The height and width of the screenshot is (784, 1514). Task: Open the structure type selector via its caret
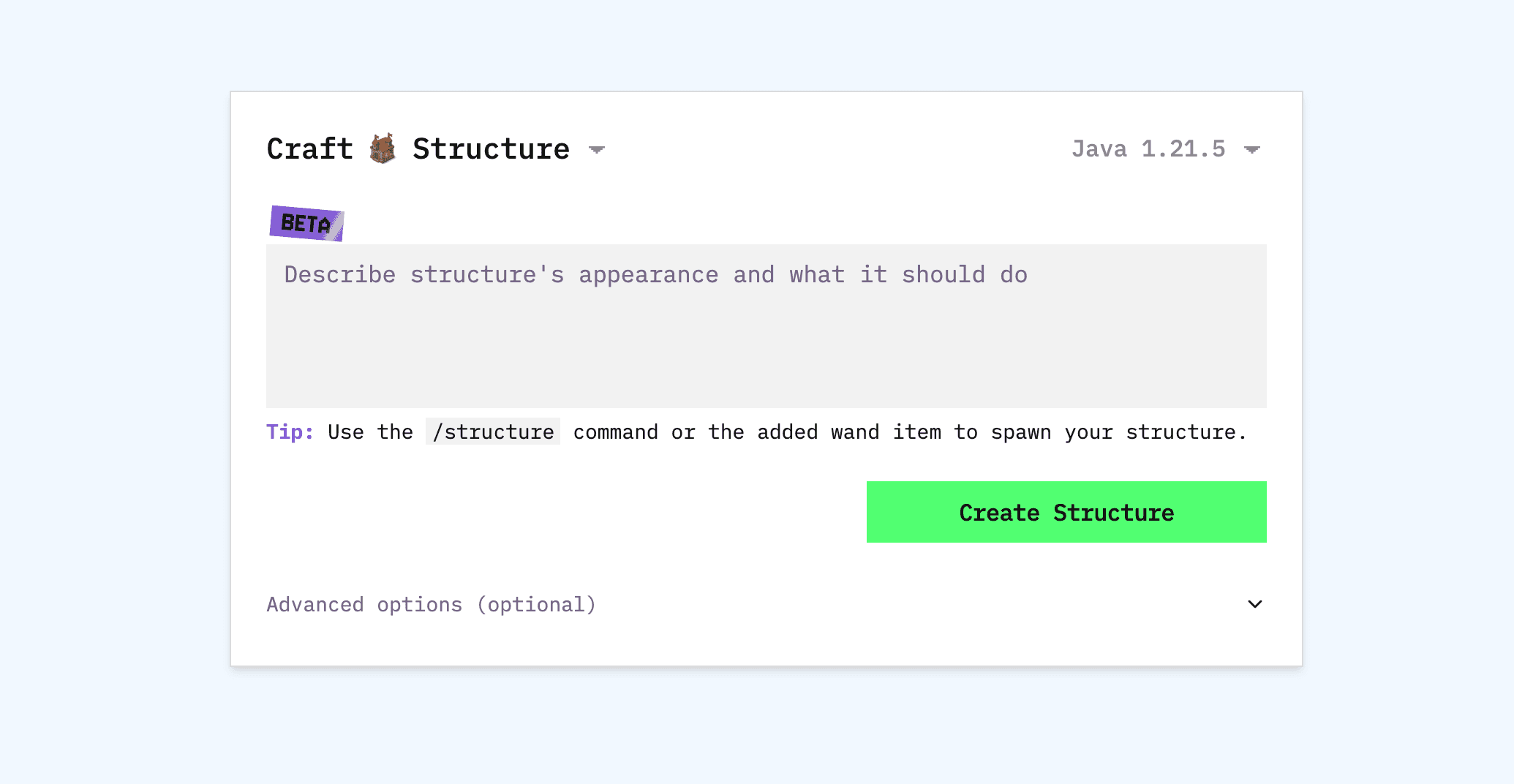(597, 149)
